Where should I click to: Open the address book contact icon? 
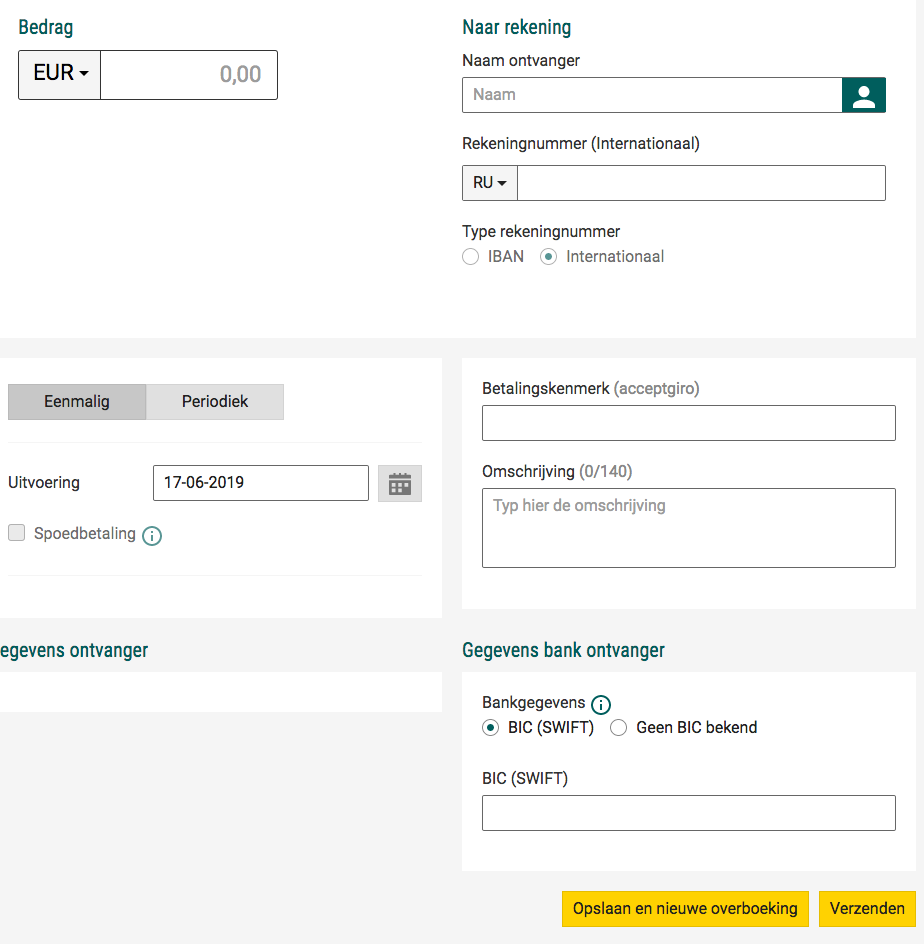(863, 95)
